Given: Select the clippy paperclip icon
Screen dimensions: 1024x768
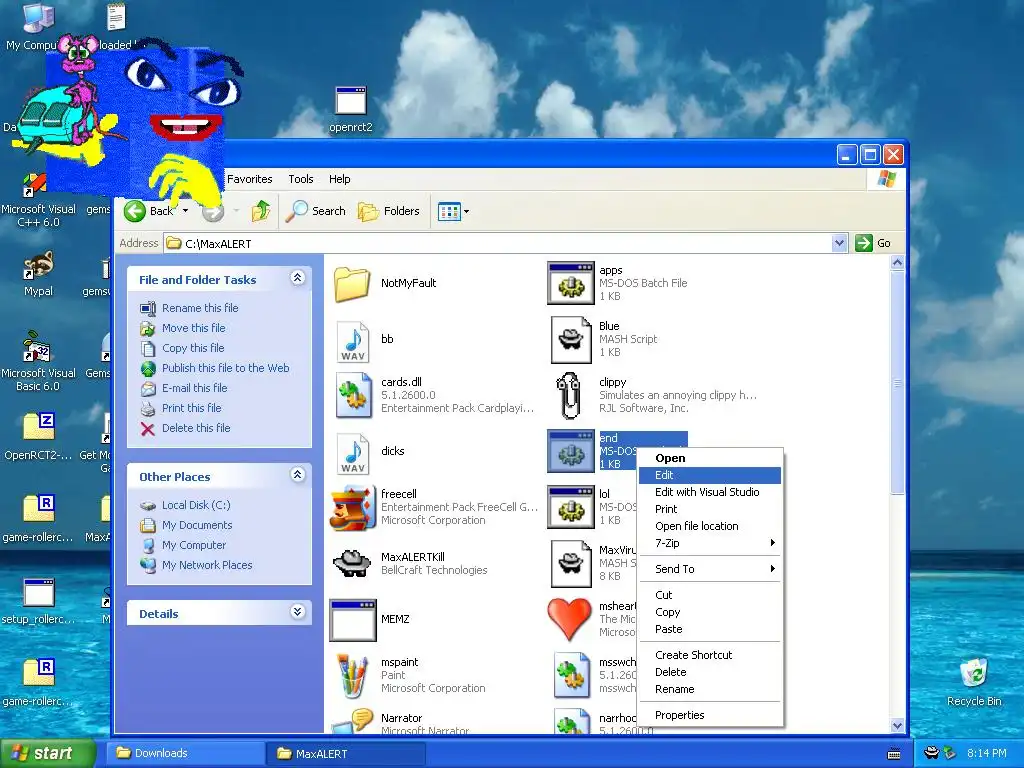Looking at the screenshot, I should (569, 395).
